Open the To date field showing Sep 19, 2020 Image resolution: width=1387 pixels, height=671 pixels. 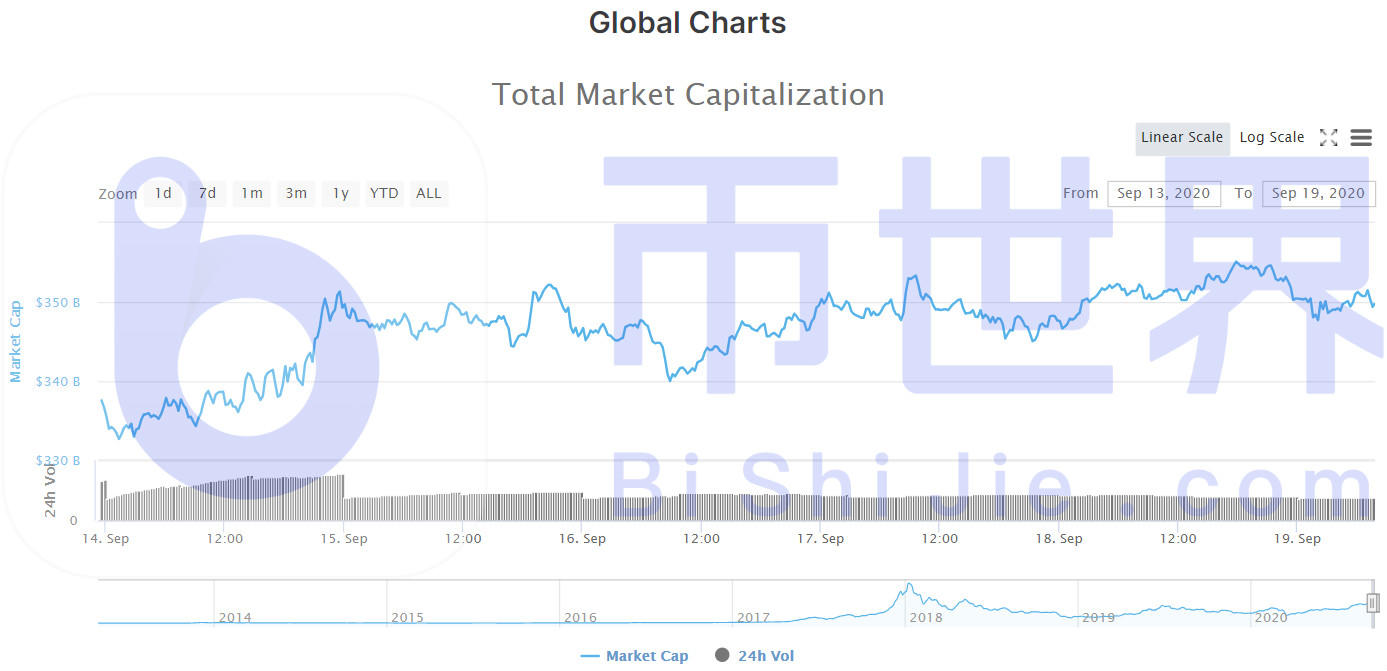coord(1318,193)
